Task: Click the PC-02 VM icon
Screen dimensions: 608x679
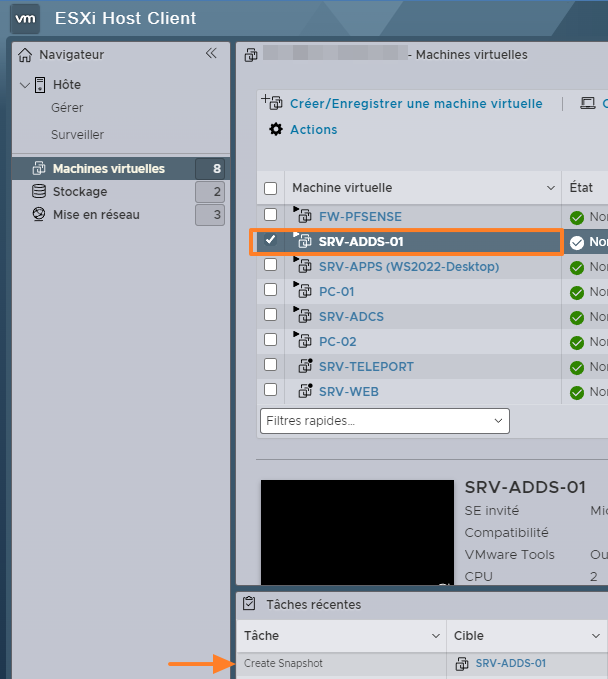Action: point(304,341)
